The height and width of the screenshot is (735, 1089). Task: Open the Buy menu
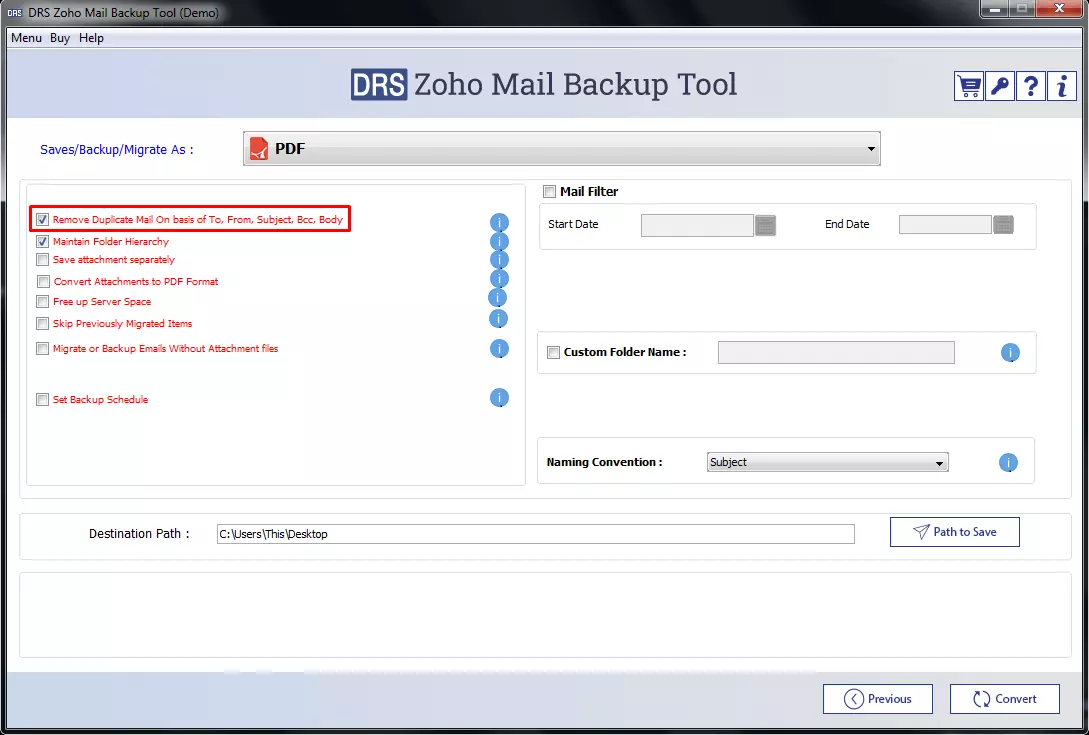point(60,38)
